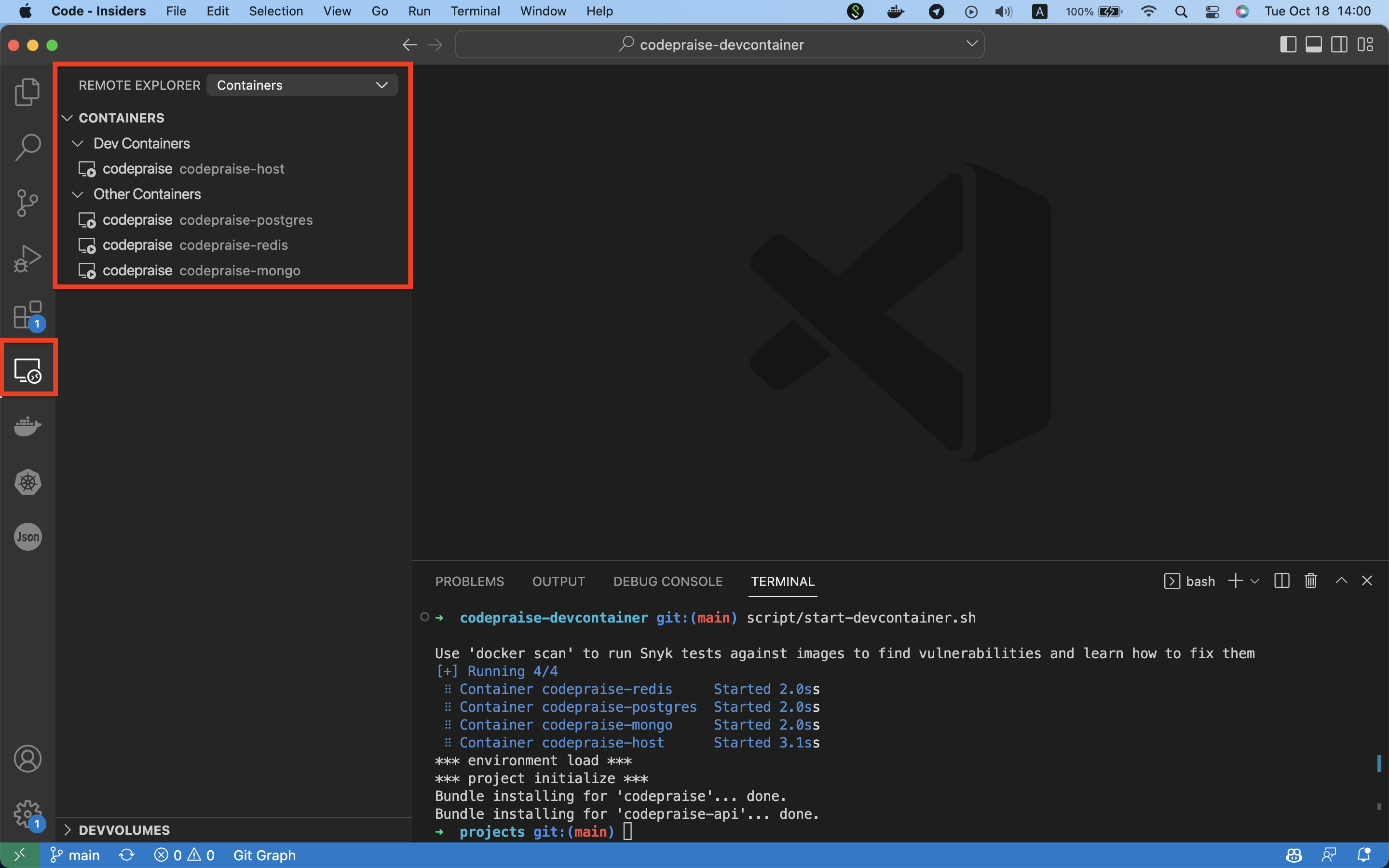The height and width of the screenshot is (868, 1389).
Task: Open the Containers dropdown in Remote Explorer
Action: pyautogui.click(x=302, y=85)
